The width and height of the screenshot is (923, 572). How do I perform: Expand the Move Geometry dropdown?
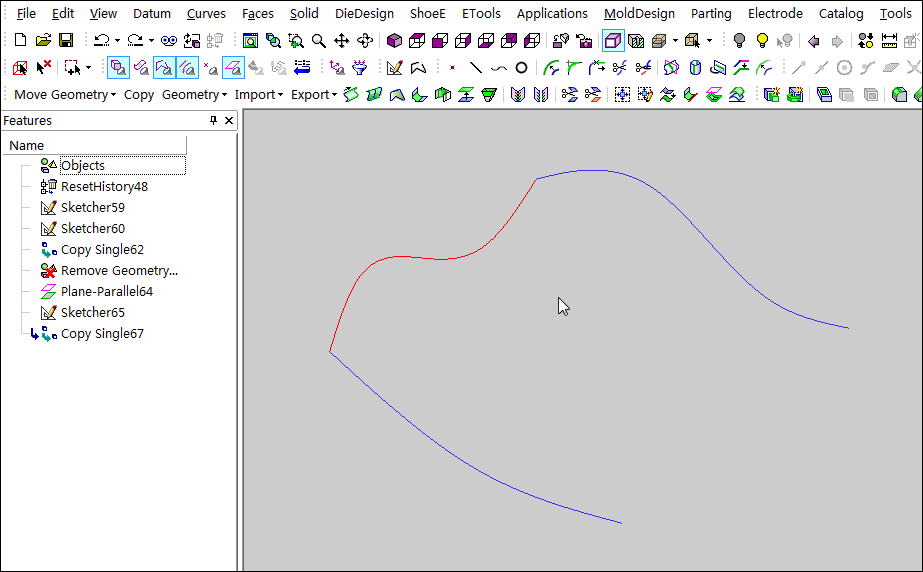point(66,95)
